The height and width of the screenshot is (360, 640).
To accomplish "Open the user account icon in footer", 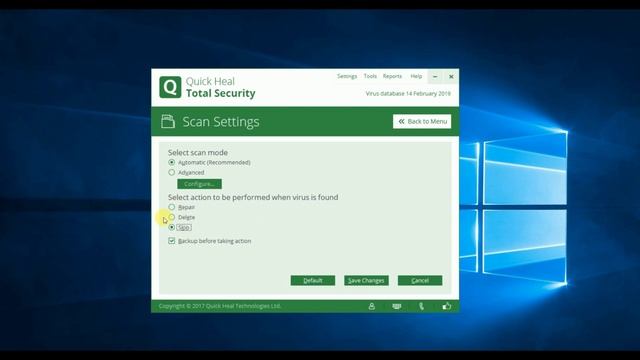I will tap(371, 306).
